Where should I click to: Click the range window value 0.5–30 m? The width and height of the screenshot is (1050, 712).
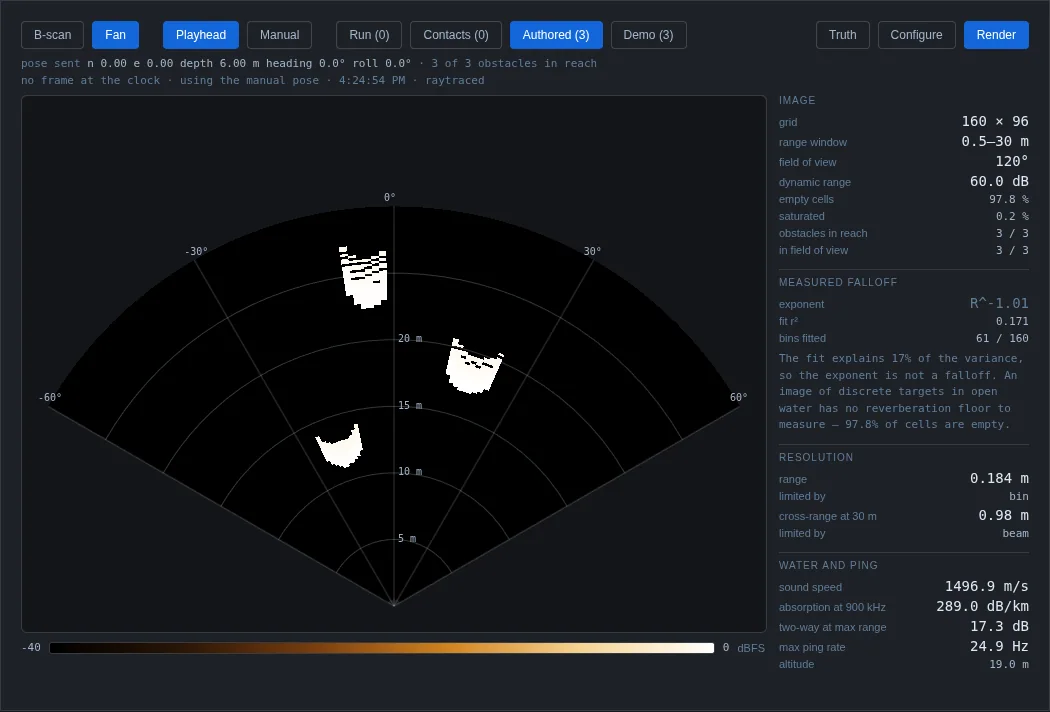994,141
